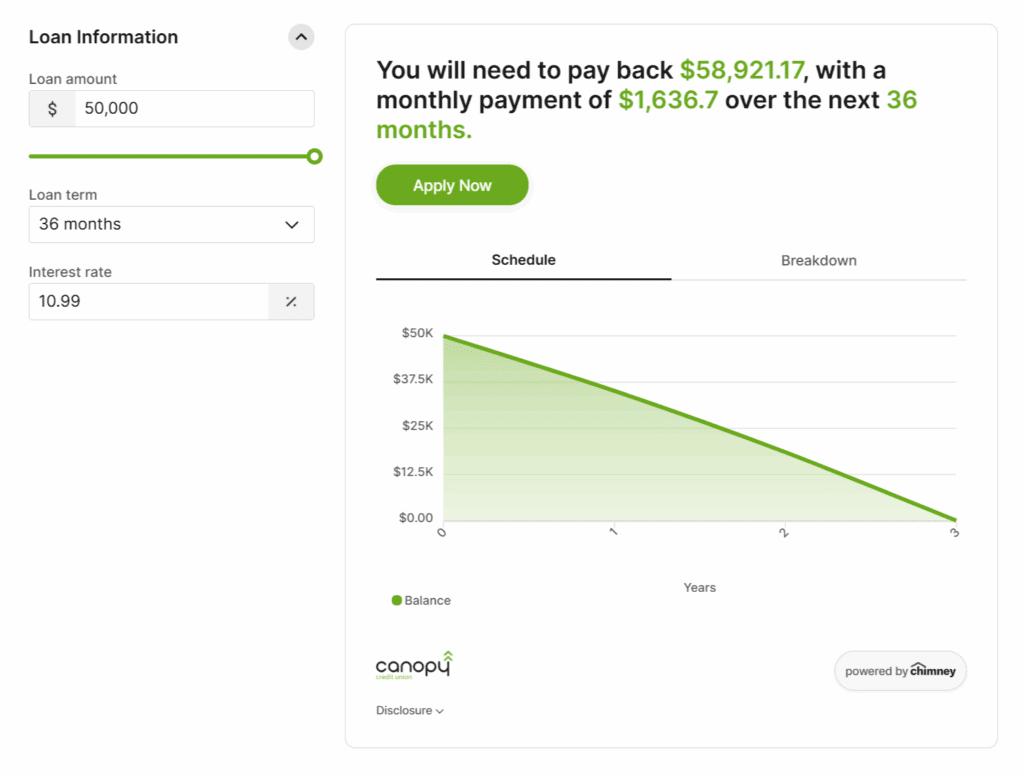The width and height of the screenshot is (1024, 776).
Task: Click the Canopy credit union logo
Action: click(414, 666)
